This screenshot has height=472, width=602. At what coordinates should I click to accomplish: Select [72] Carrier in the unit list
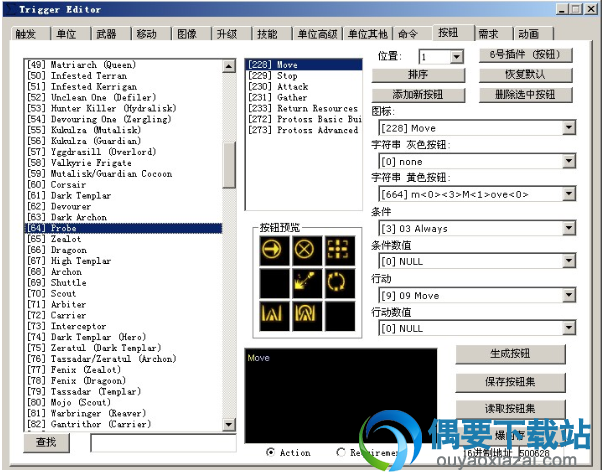coord(123,315)
